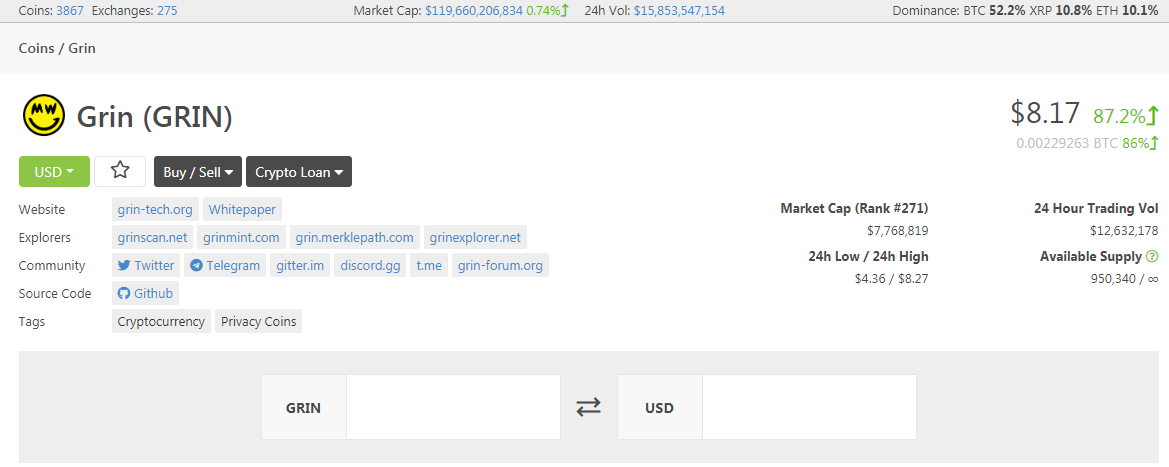Select the Privacy Coins tag
Viewport: 1169px width, 467px height.
pyautogui.click(x=259, y=322)
